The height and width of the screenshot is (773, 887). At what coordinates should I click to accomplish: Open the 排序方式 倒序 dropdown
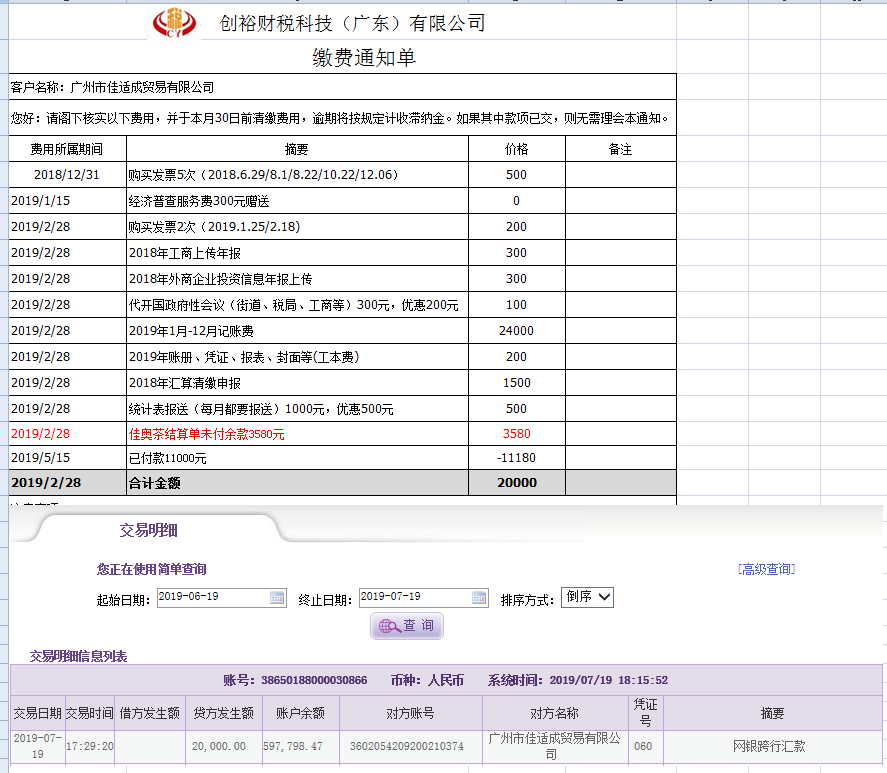coord(587,597)
